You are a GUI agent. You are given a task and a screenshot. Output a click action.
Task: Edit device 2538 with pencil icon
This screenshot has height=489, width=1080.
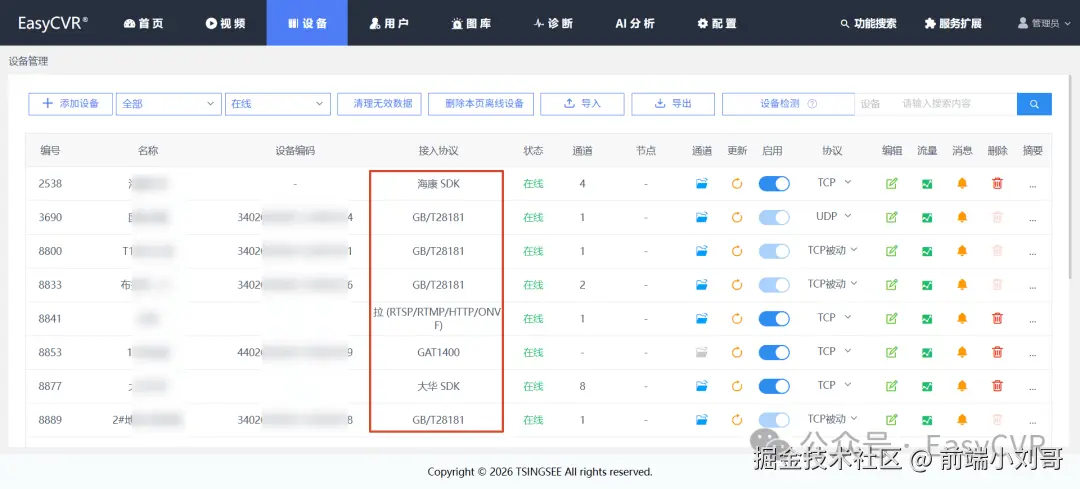tap(892, 184)
